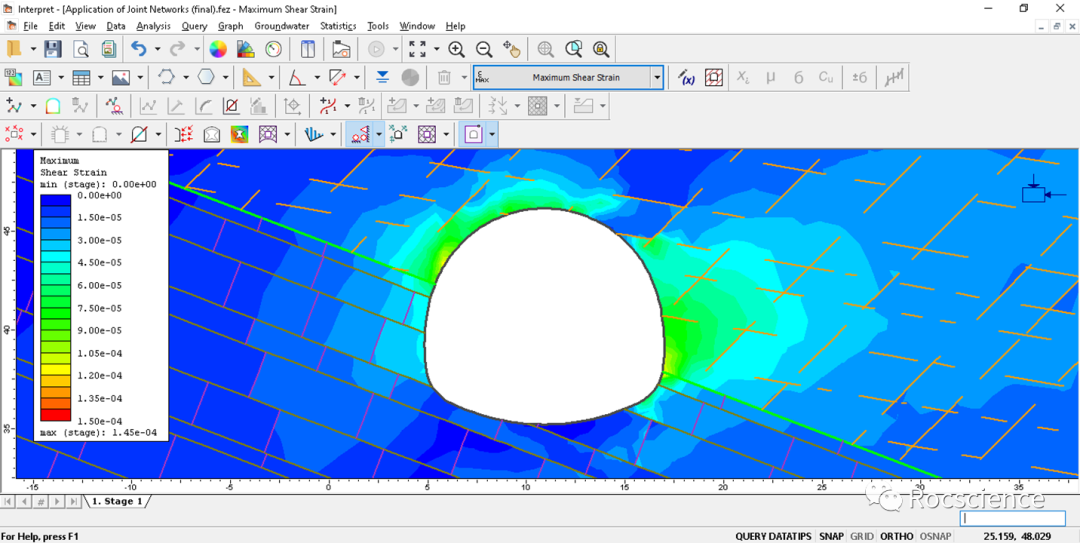Switch to the 1. Stage 1 tab
This screenshot has width=1080, height=543.
coord(117,501)
